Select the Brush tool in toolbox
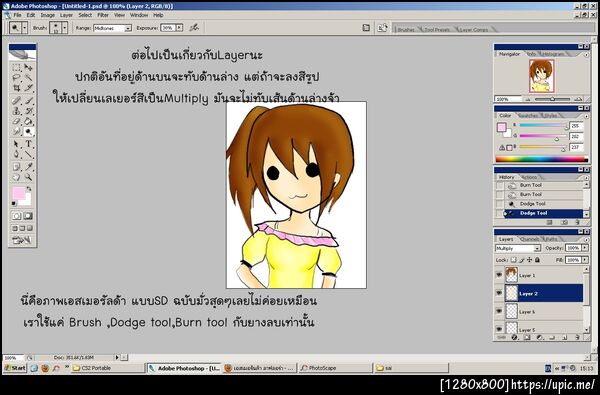 coord(28,101)
